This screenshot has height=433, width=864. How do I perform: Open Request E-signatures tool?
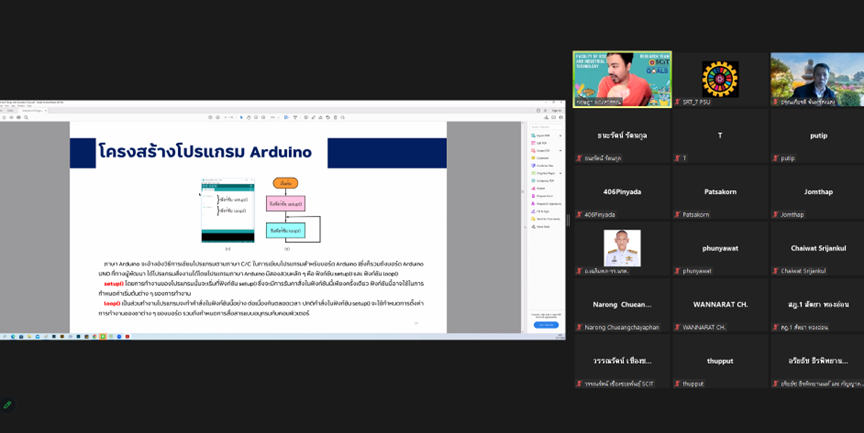pyautogui.click(x=546, y=204)
